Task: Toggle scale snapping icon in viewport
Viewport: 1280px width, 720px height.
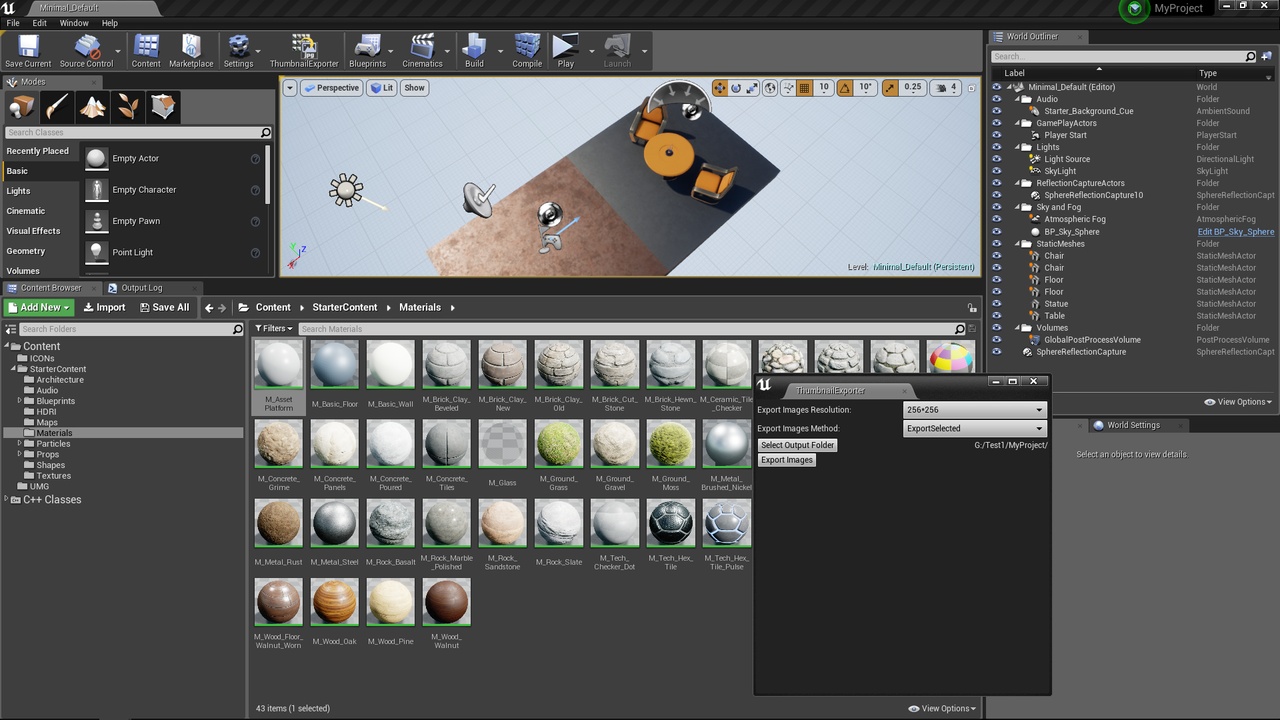Action: pos(890,88)
